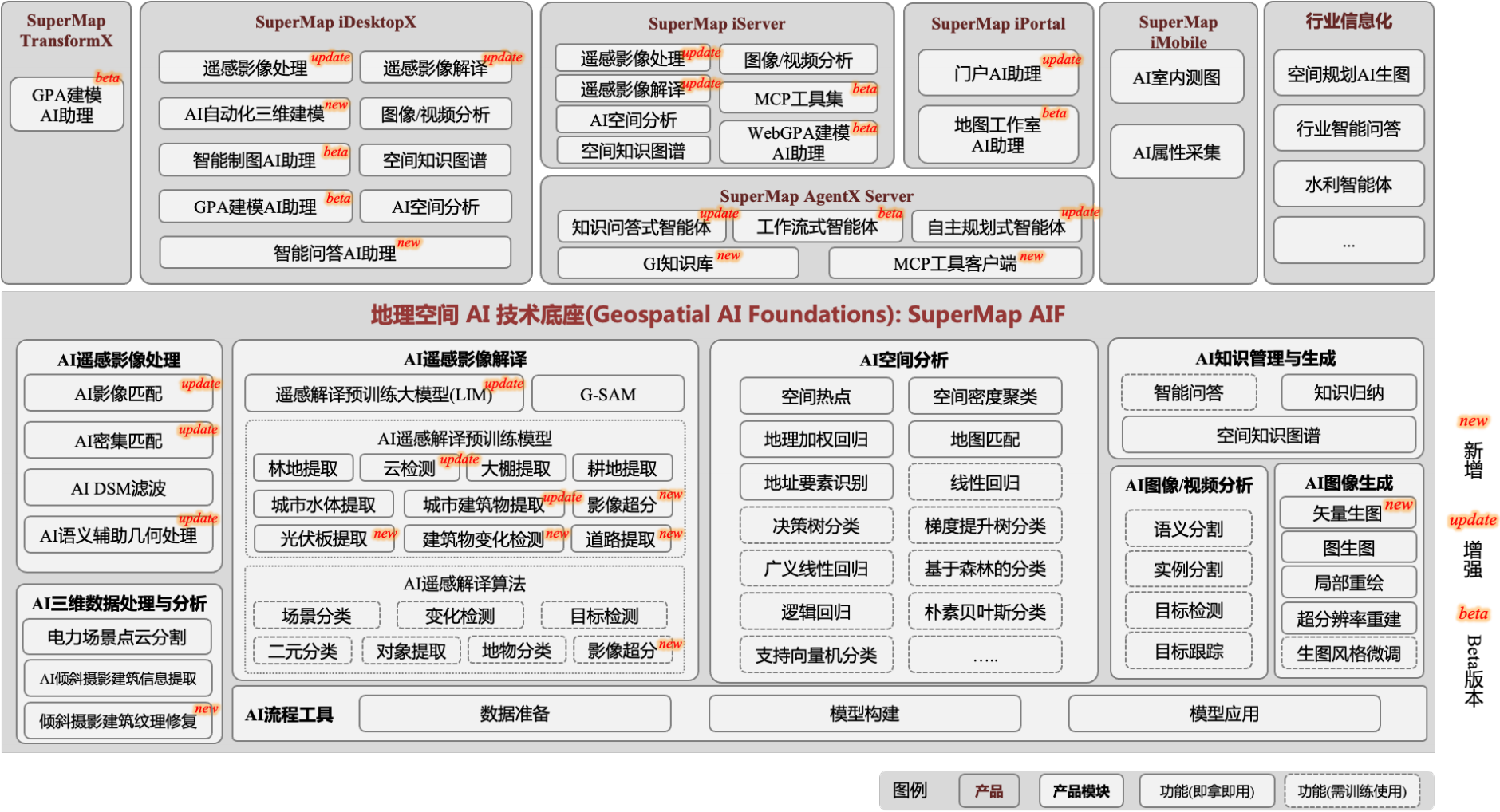Click the AI室内测图 box under iMobile
Image resolution: width=1500 pixels, height=812 pixels.
pyautogui.click(x=1177, y=77)
